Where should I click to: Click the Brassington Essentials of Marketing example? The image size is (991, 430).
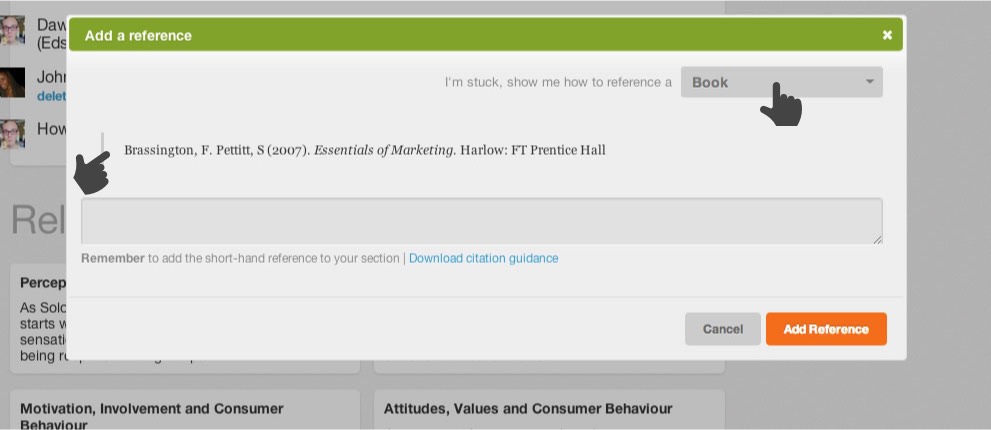[x=365, y=150]
